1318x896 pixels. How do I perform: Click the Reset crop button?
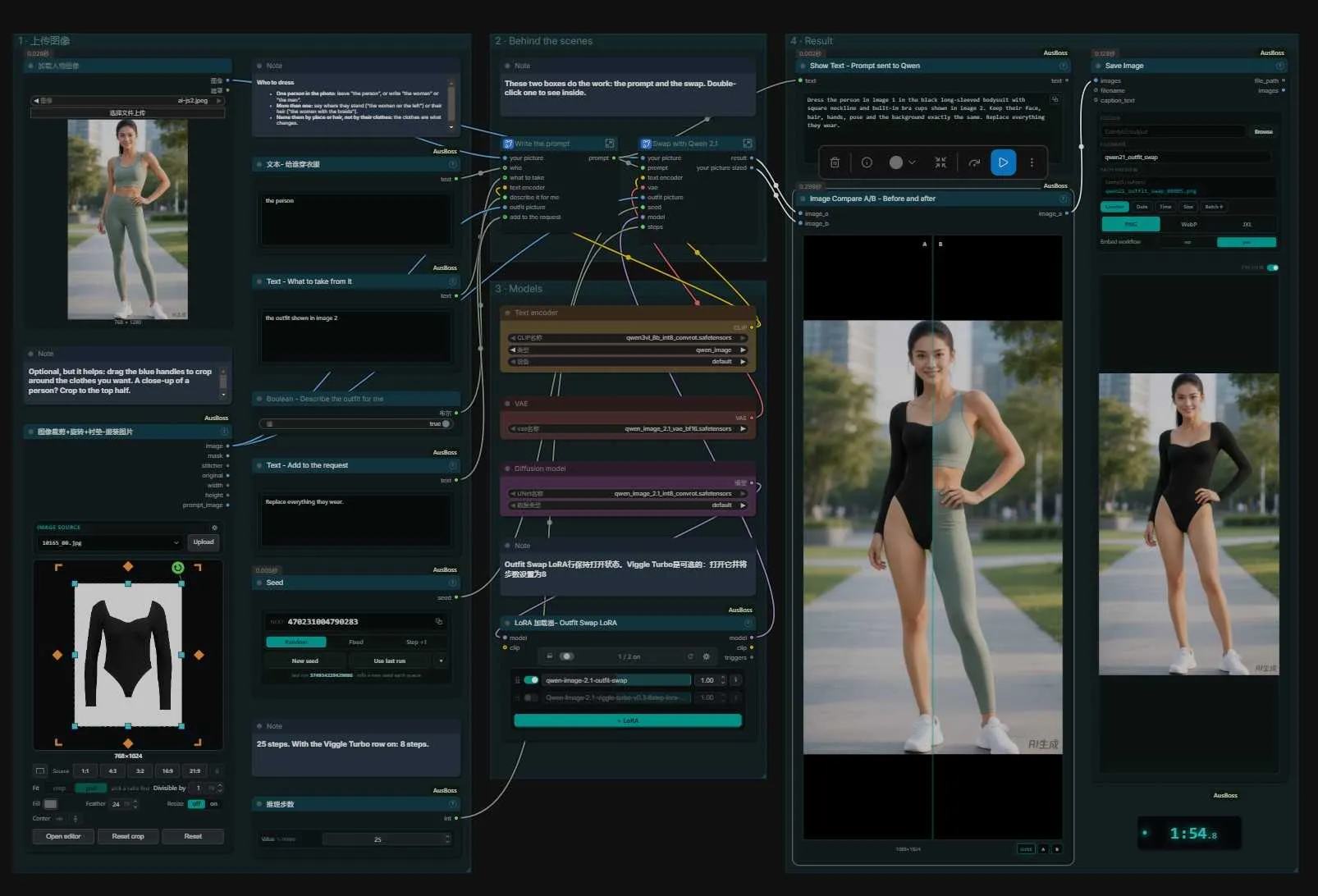click(x=128, y=836)
